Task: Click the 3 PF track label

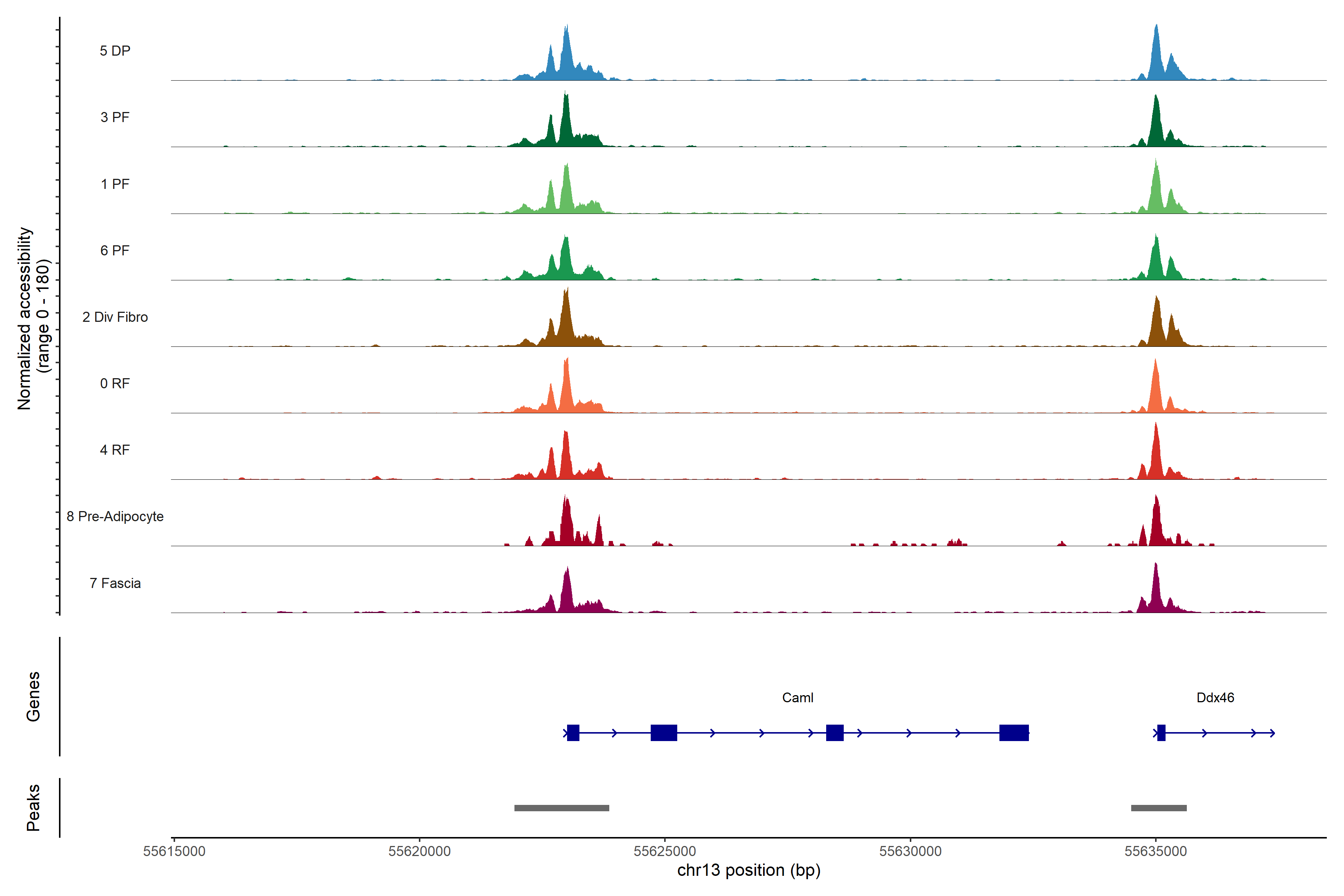Action: click(x=115, y=117)
